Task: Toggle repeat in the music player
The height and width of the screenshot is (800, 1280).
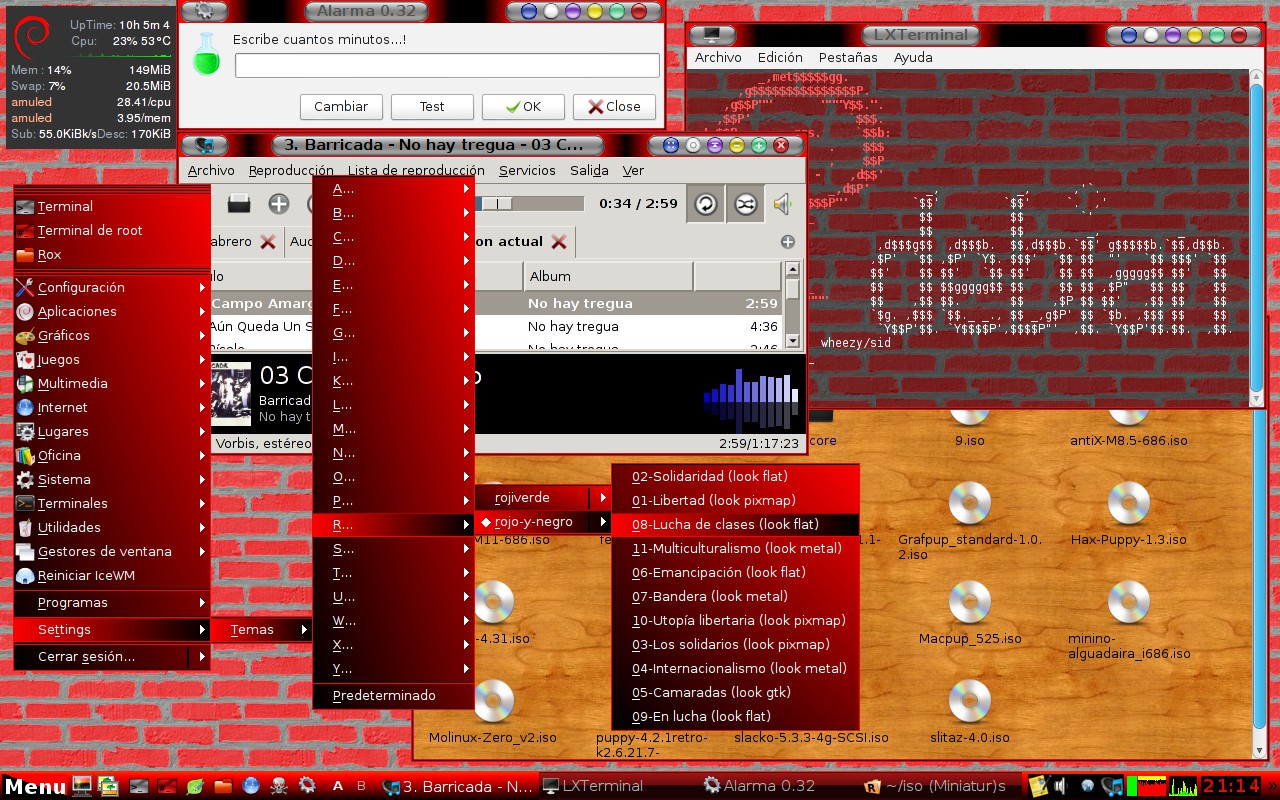Action: click(x=706, y=204)
